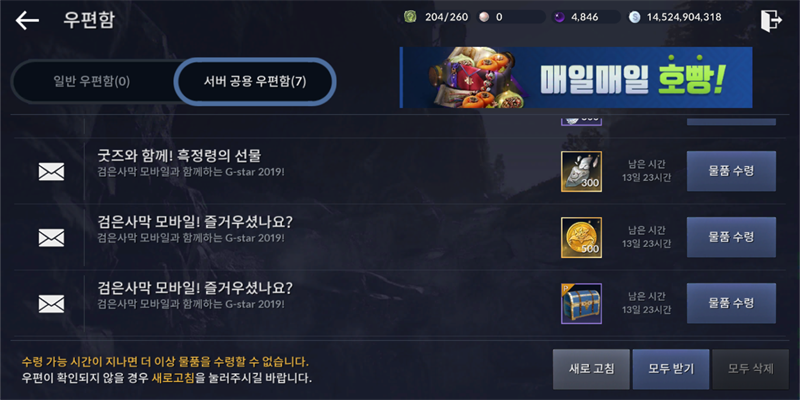Tap the pearl currency icon showing 0
The height and width of the screenshot is (400, 800).
(483, 17)
